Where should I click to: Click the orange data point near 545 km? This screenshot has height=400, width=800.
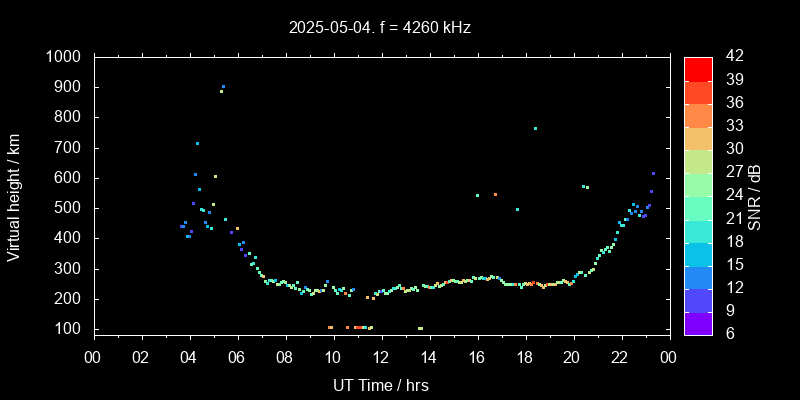[x=495, y=195]
